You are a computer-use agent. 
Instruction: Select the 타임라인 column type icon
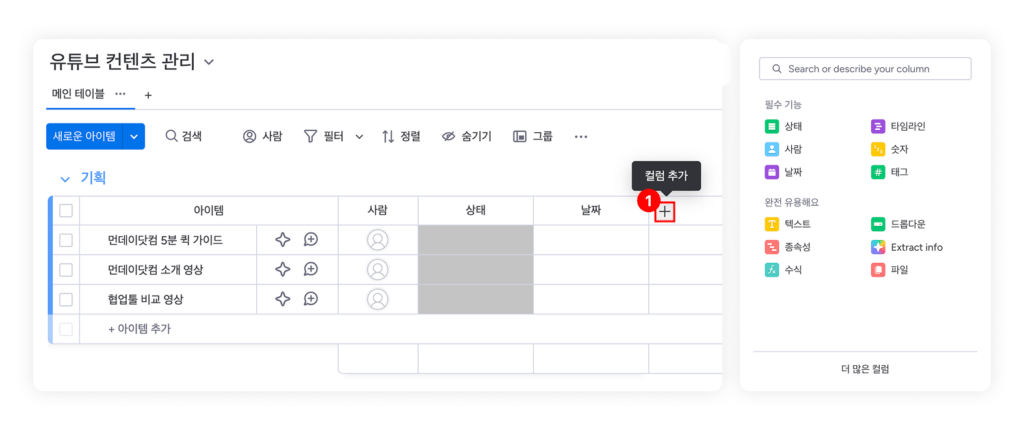[878, 126]
